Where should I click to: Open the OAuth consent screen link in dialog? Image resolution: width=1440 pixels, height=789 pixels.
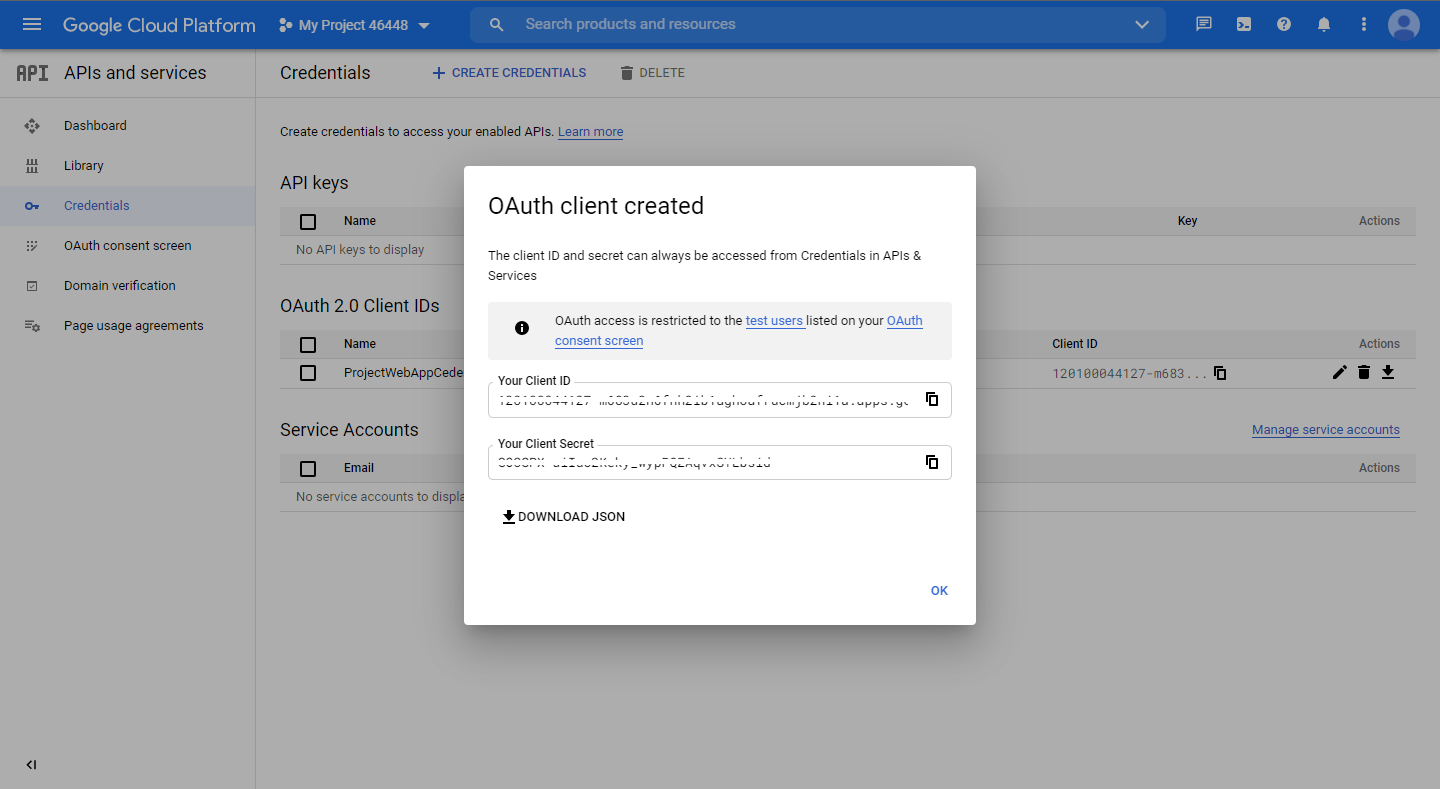(x=739, y=331)
